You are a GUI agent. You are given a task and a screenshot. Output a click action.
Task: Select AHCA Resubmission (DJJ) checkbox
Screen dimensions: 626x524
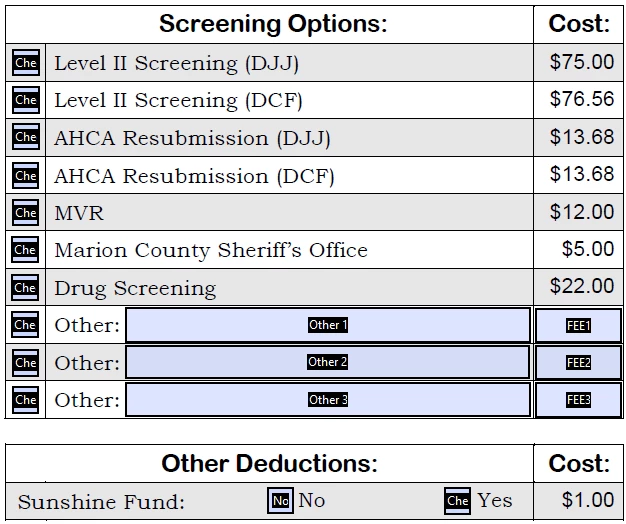coord(25,138)
